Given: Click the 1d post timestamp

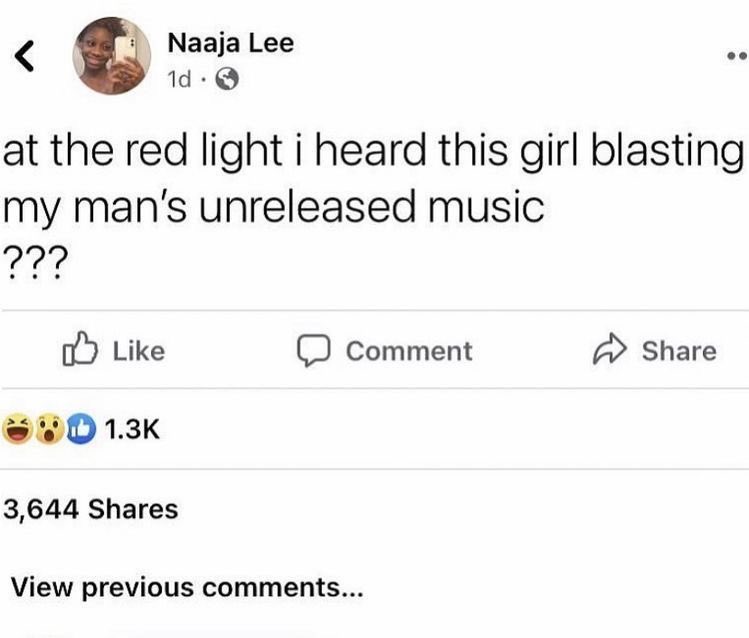Looking at the screenshot, I should click(179, 80).
